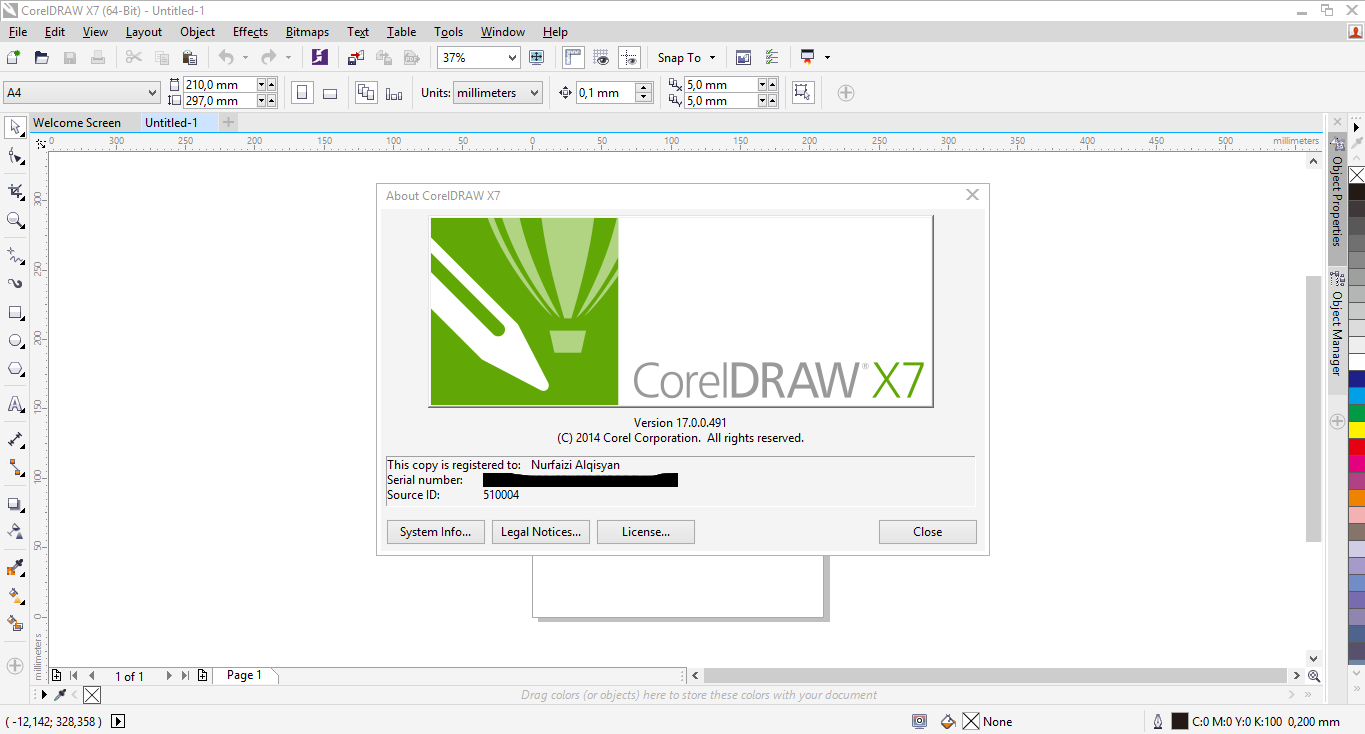Viewport: 1365px width, 734px height.
Task: Click License button in About dialog
Action: [646, 532]
